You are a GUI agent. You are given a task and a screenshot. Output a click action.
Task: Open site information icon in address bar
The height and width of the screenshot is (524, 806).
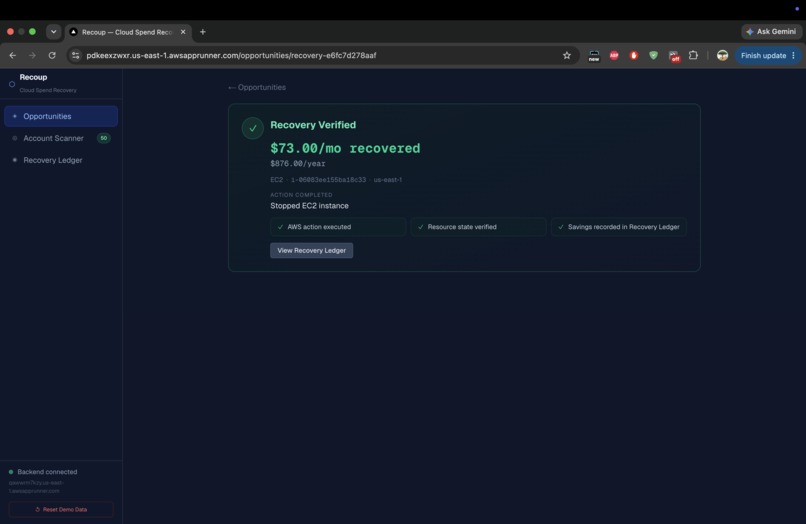76,56
